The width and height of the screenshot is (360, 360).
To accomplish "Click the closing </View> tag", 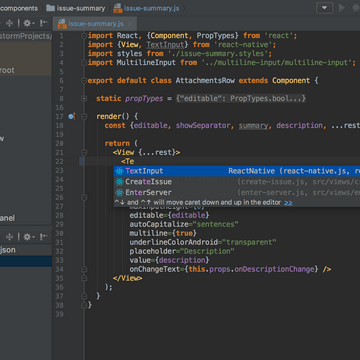I will point(128,278).
